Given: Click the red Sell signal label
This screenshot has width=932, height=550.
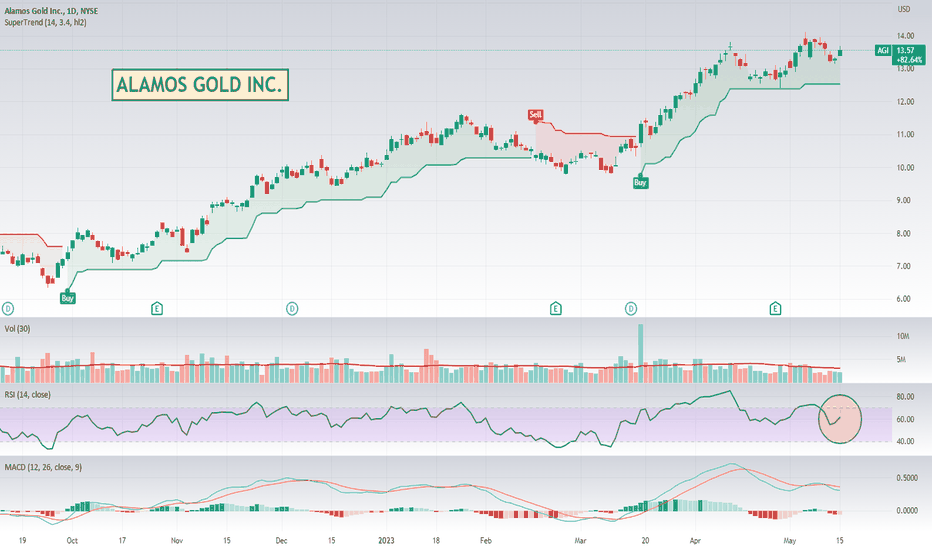Looking at the screenshot, I should (x=536, y=114).
